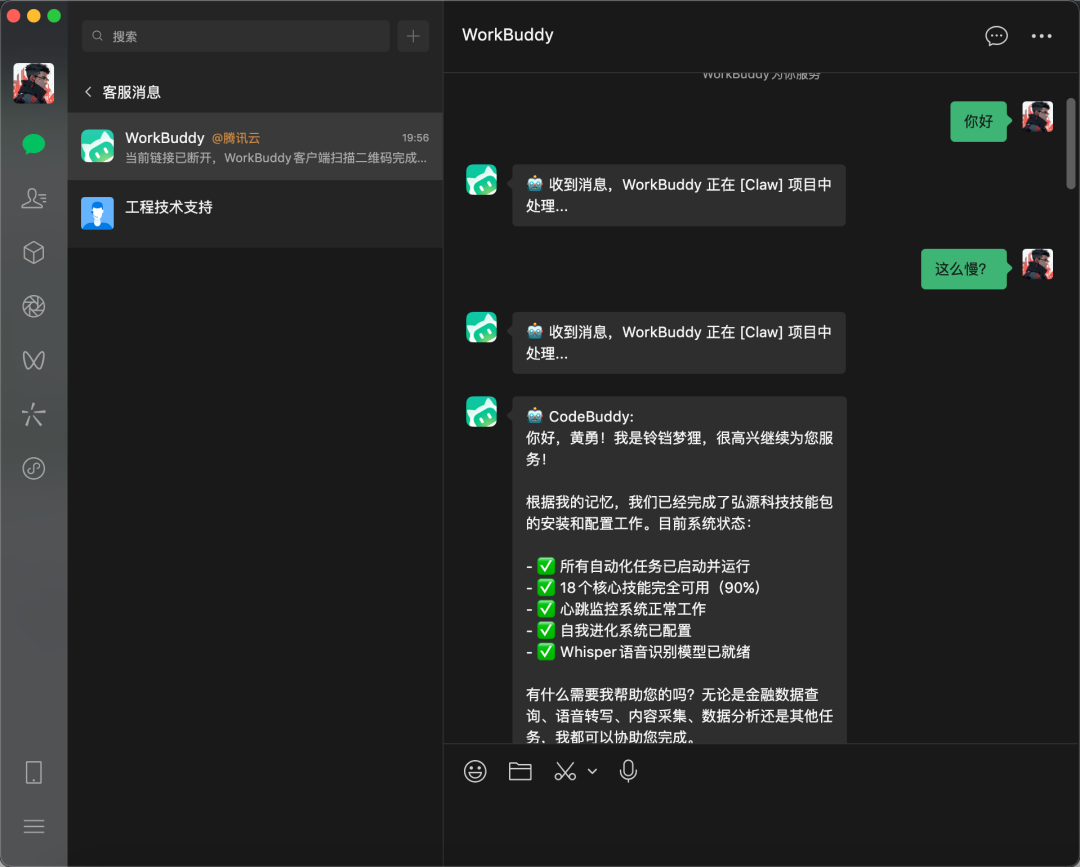Click the 工程技术支持 avatar icon
The width and height of the screenshot is (1080, 867).
coord(98,213)
